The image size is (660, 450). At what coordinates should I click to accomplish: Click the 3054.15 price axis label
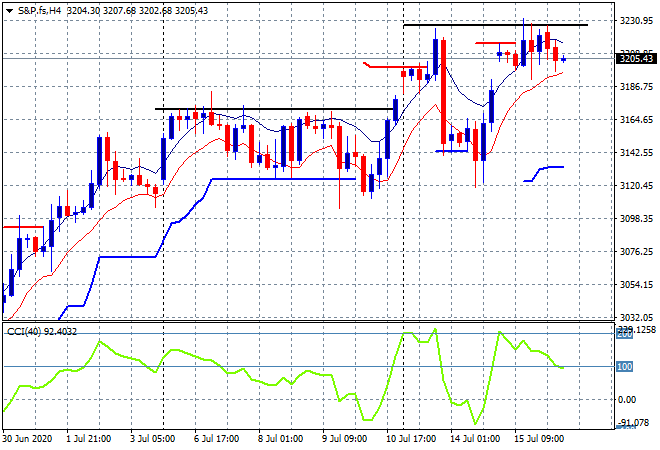(636, 285)
